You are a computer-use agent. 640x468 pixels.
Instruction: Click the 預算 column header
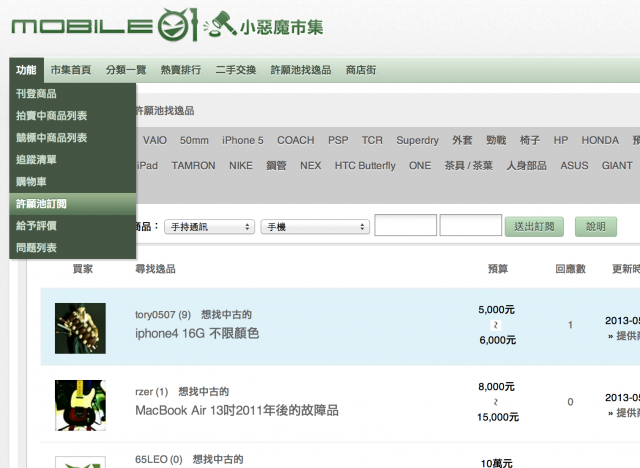(x=498, y=269)
